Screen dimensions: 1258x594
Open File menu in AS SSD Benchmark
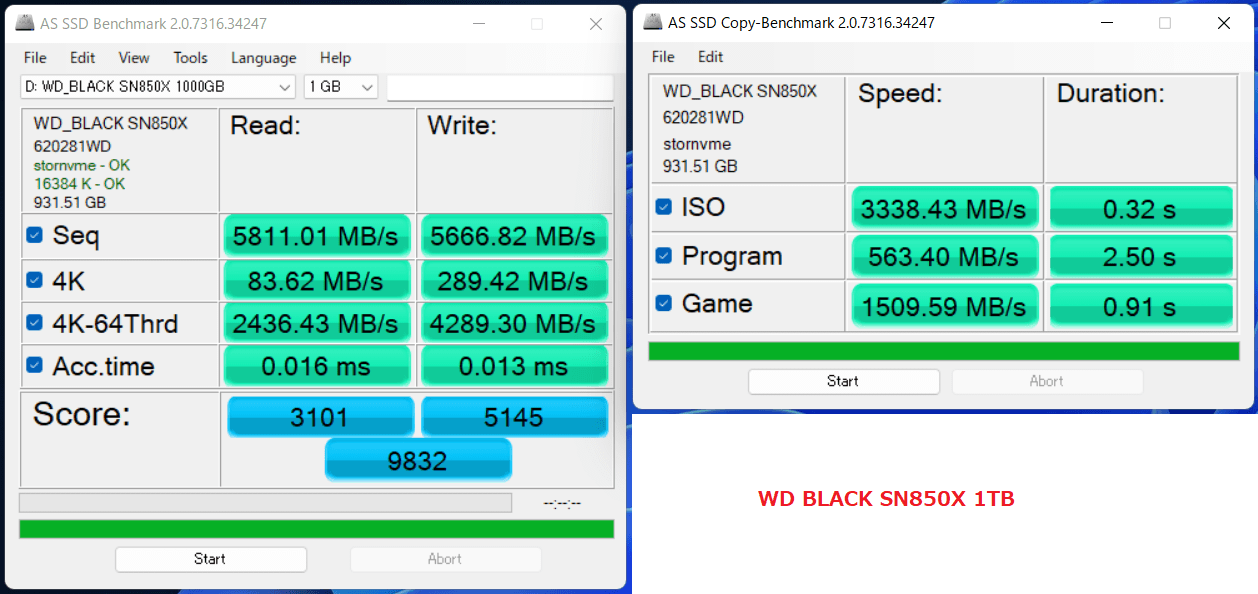click(x=35, y=58)
